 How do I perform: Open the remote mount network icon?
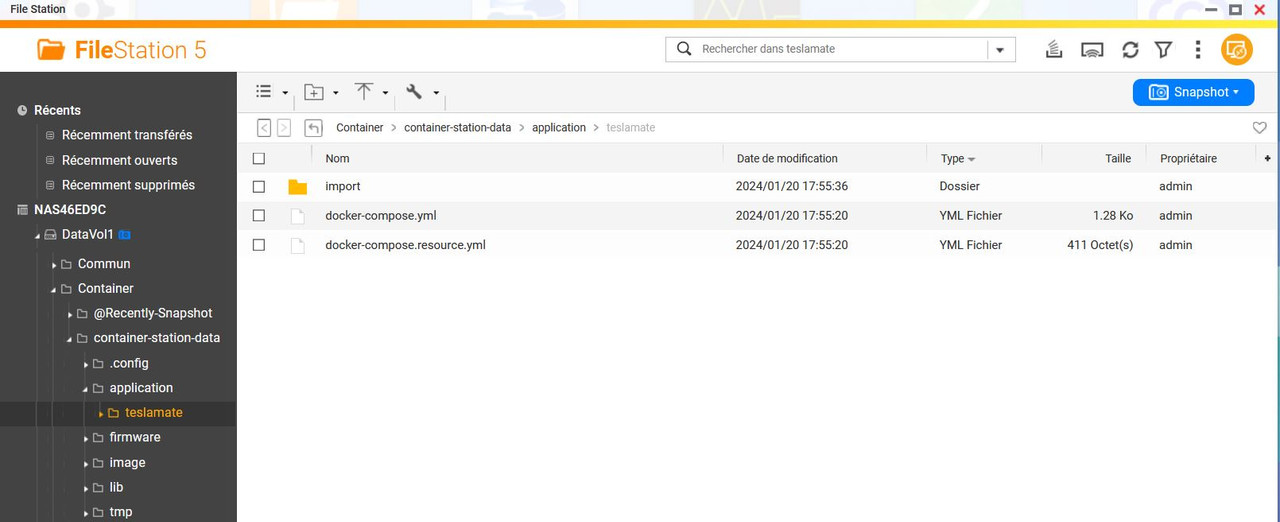tap(1093, 50)
